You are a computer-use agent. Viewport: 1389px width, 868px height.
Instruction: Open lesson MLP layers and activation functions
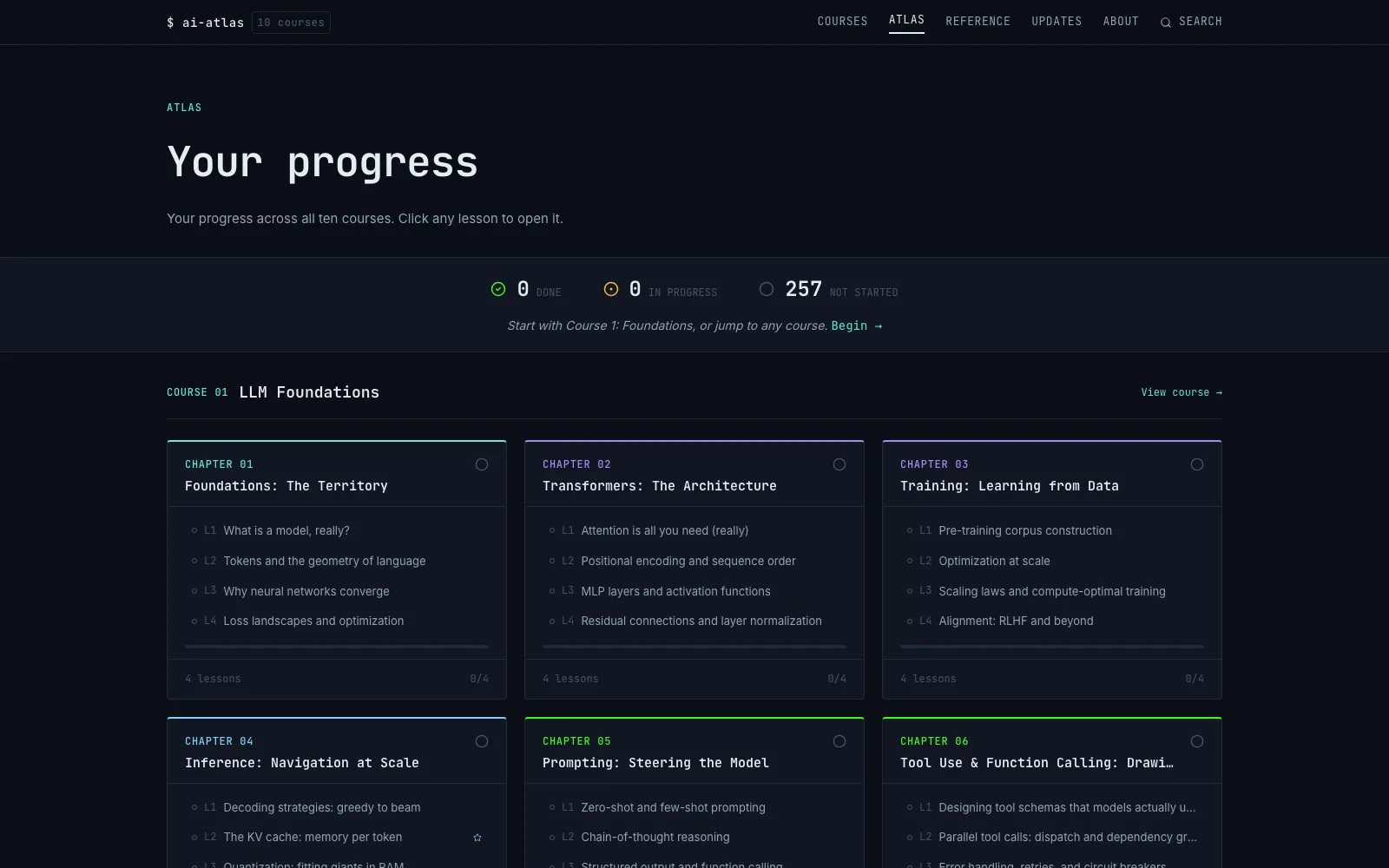pyautogui.click(x=694, y=591)
